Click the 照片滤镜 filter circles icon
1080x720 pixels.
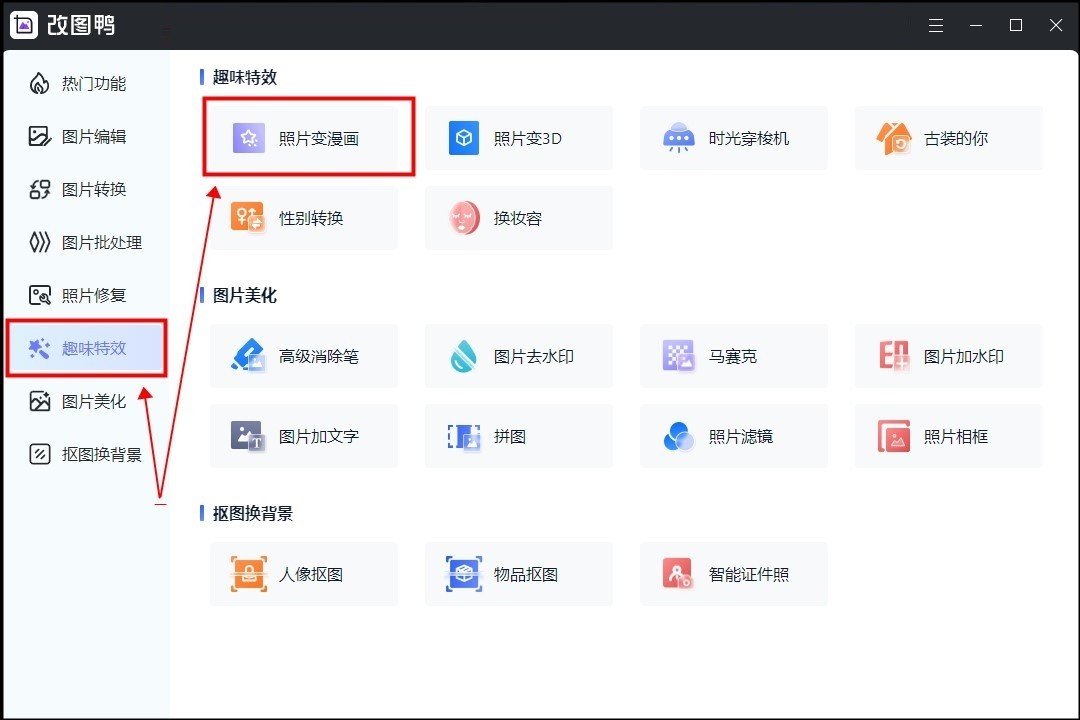coord(679,436)
